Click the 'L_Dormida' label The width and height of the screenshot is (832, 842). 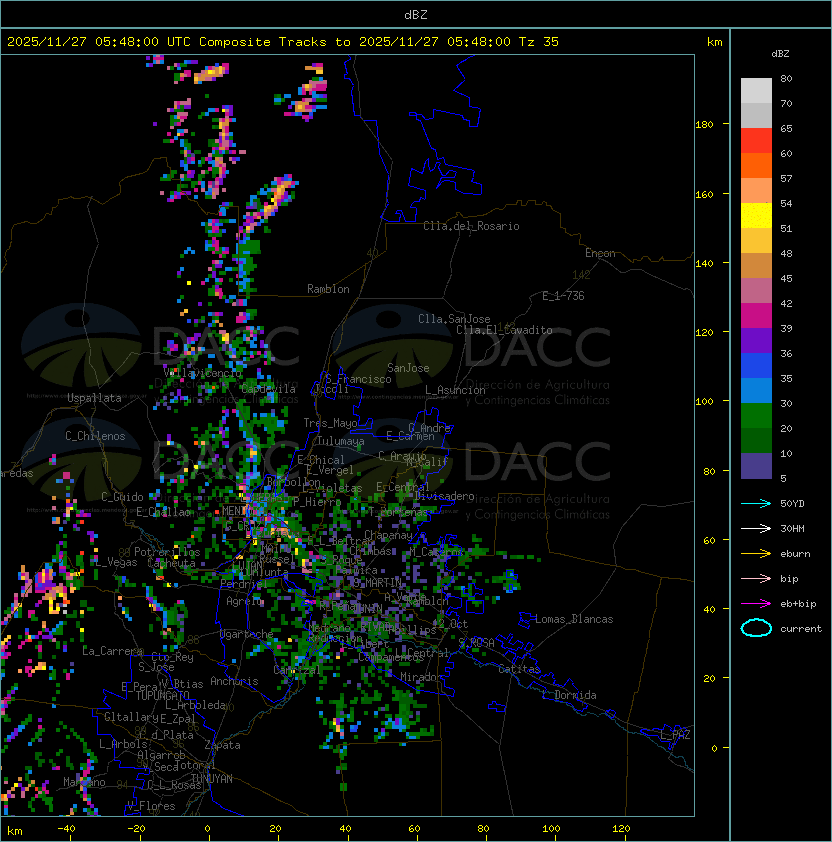(x=569, y=695)
